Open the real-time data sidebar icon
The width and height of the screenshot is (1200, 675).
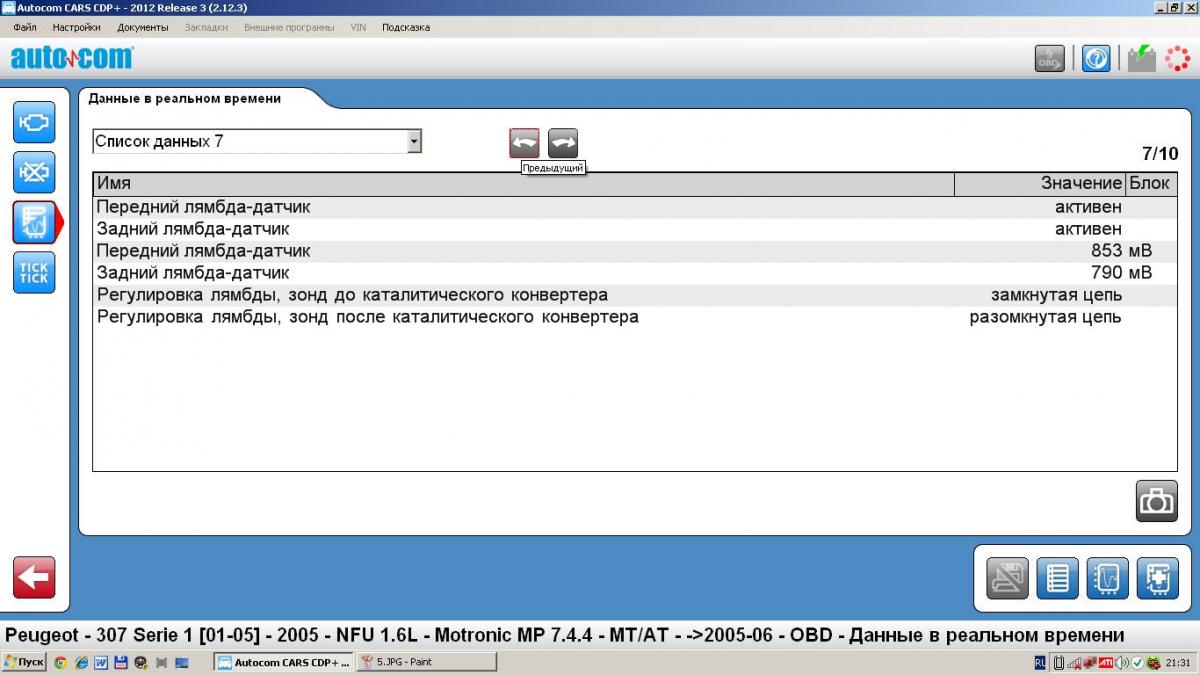point(33,222)
